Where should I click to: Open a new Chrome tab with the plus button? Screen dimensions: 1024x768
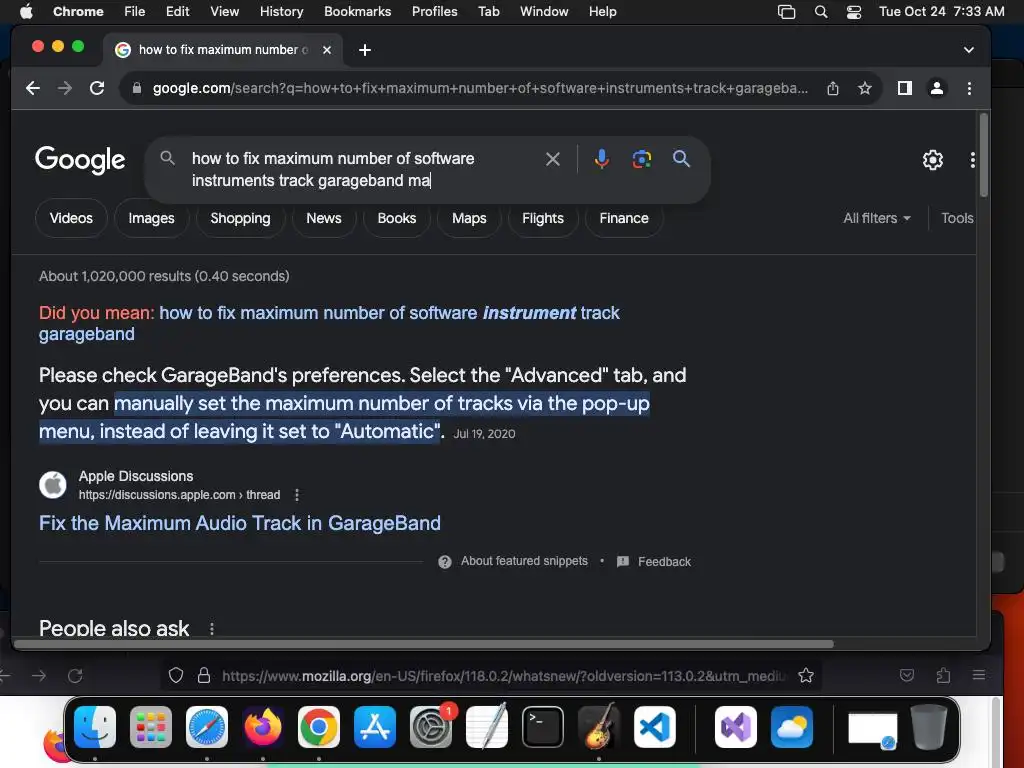(x=365, y=50)
